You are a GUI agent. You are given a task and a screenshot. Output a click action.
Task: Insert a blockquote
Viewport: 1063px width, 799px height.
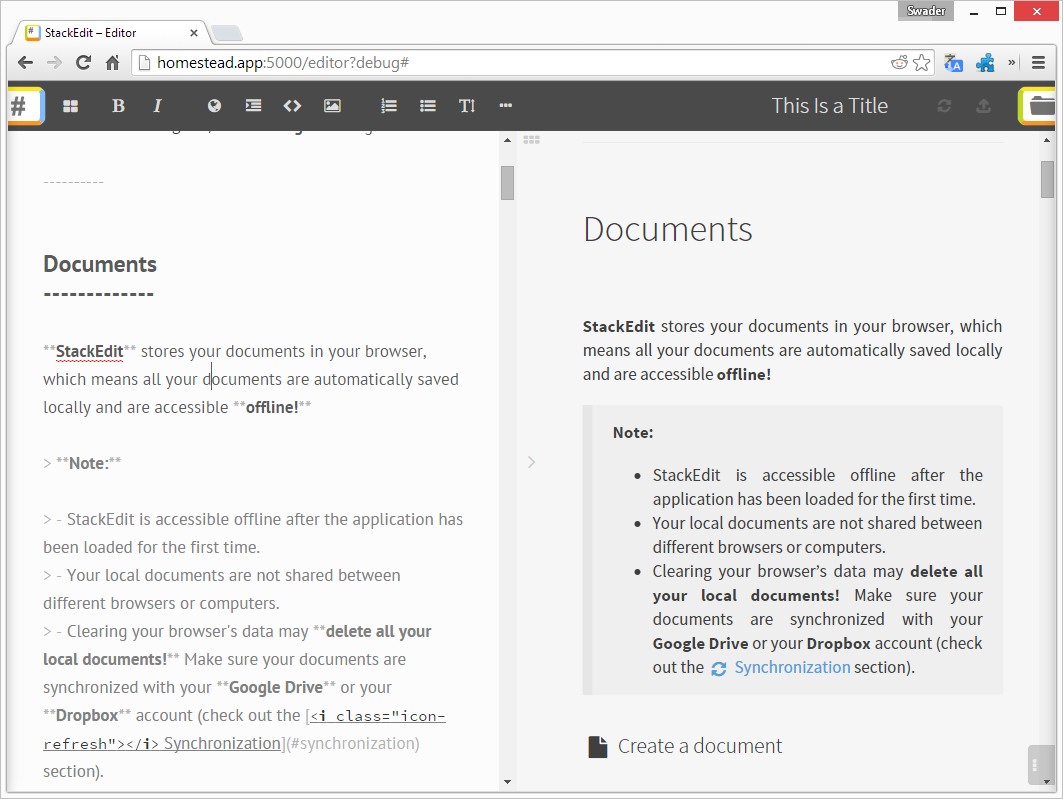pos(253,105)
